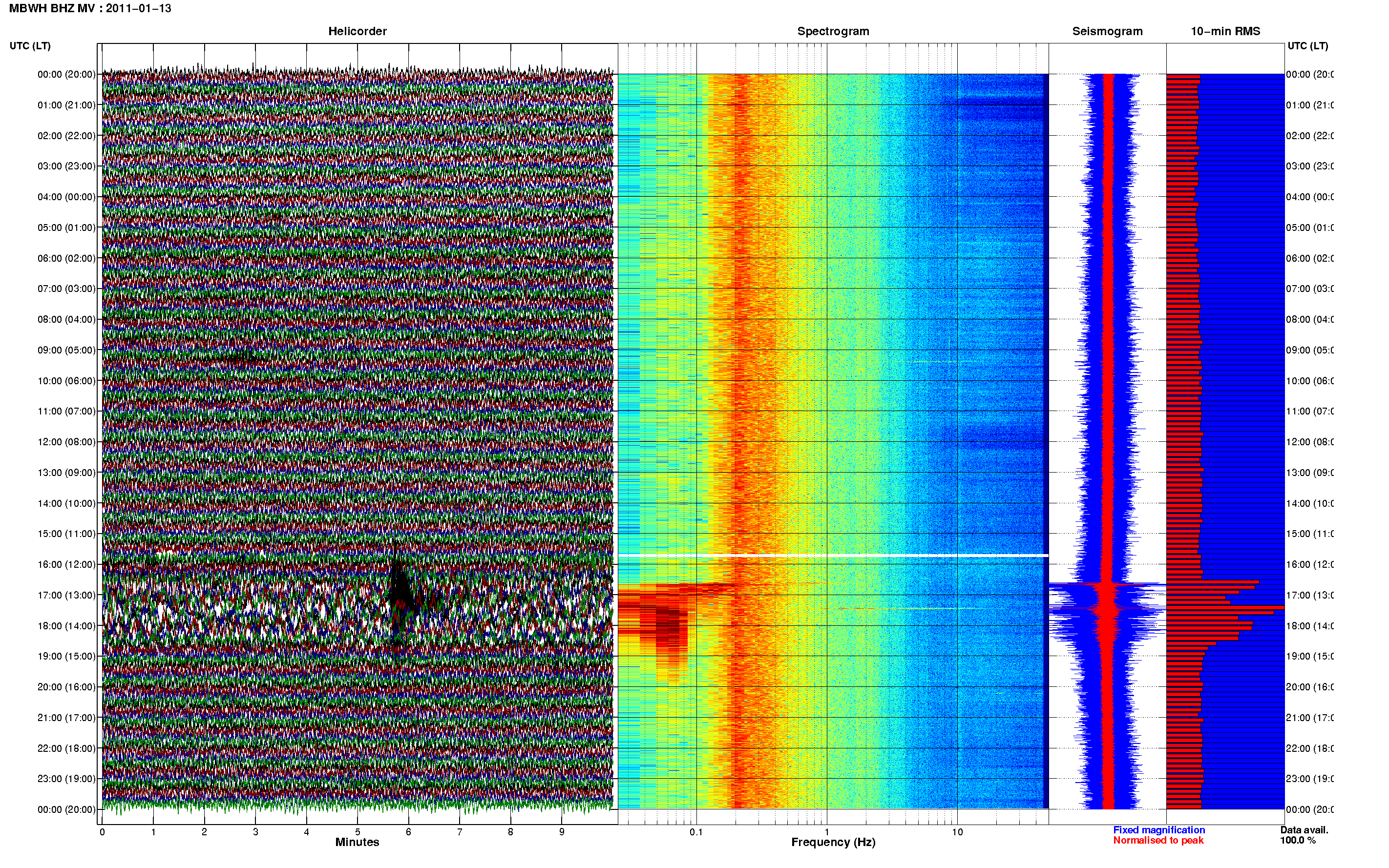Click the left time label 17:00 (13:00)

coord(66,595)
